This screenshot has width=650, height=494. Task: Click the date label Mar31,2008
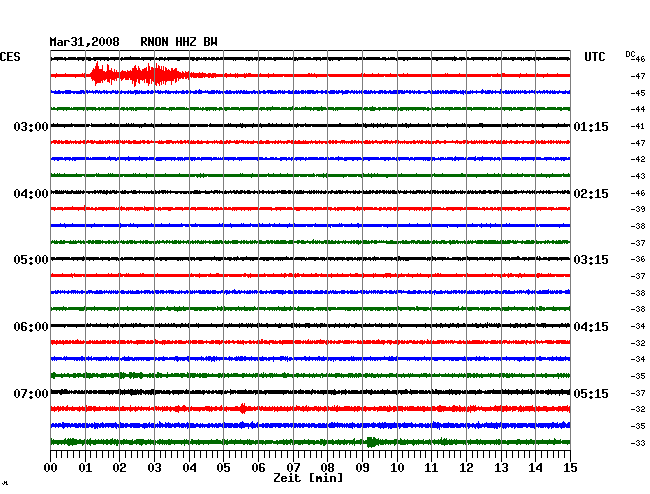[85, 42]
